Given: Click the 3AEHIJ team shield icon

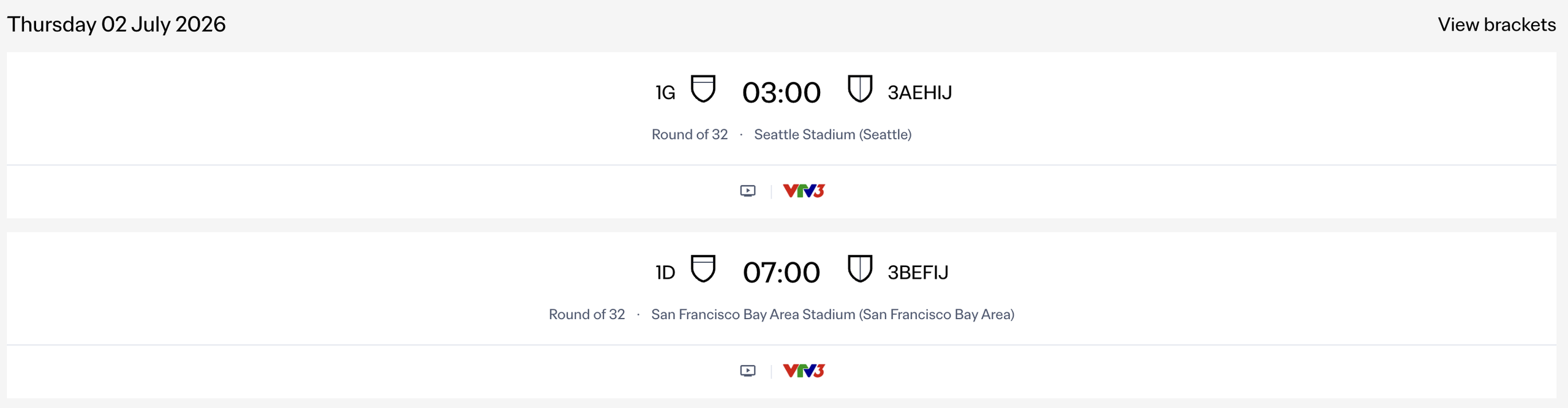Looking at the screenshot, I should (x=859, y=89).
